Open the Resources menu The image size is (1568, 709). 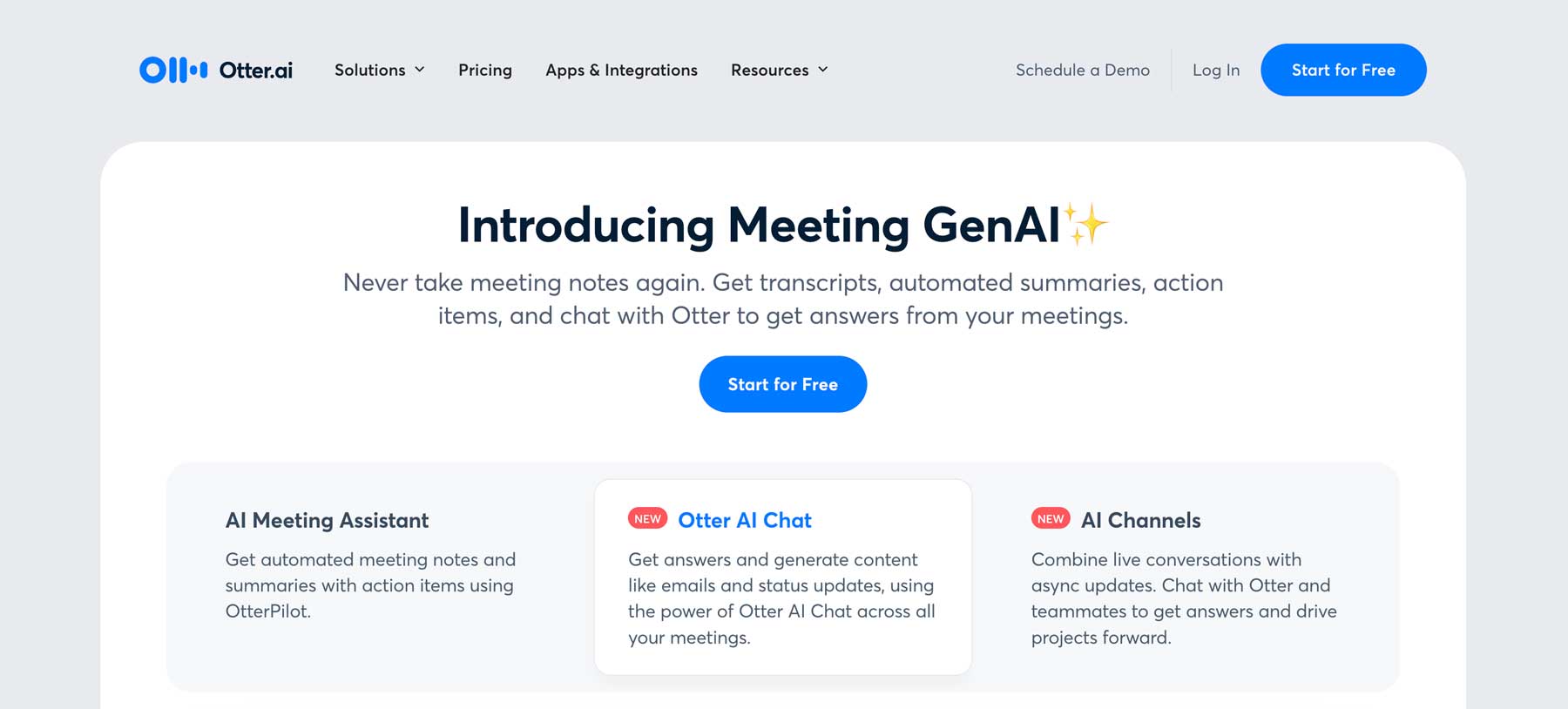(x=770, y=70)
